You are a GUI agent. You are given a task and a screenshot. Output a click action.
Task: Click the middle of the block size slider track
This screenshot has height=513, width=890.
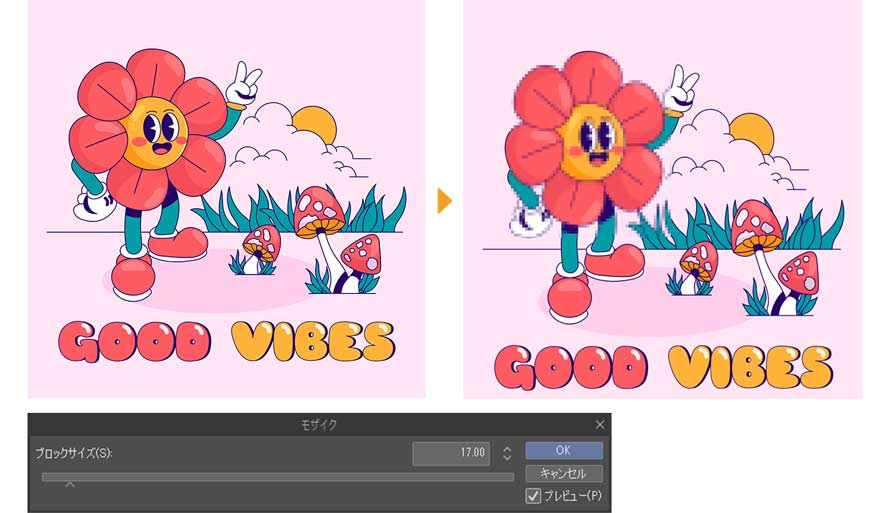click(x=278, y=477)
